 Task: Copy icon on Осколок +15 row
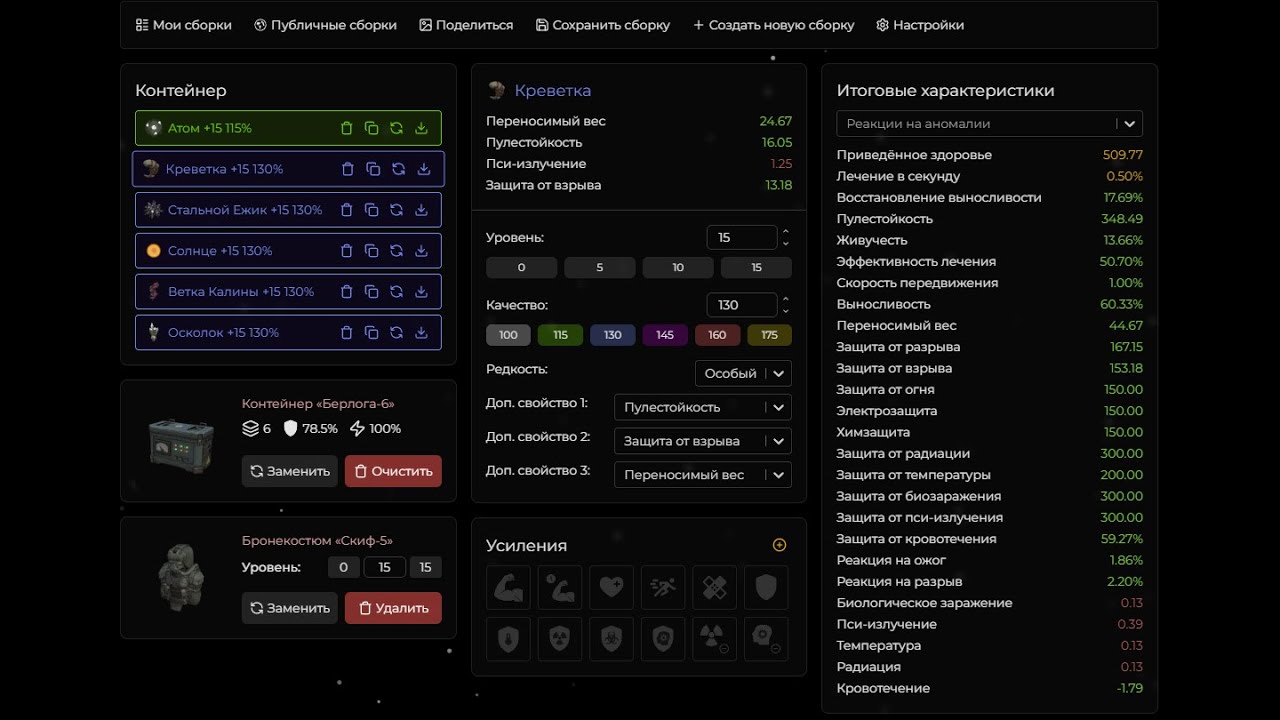372,333
